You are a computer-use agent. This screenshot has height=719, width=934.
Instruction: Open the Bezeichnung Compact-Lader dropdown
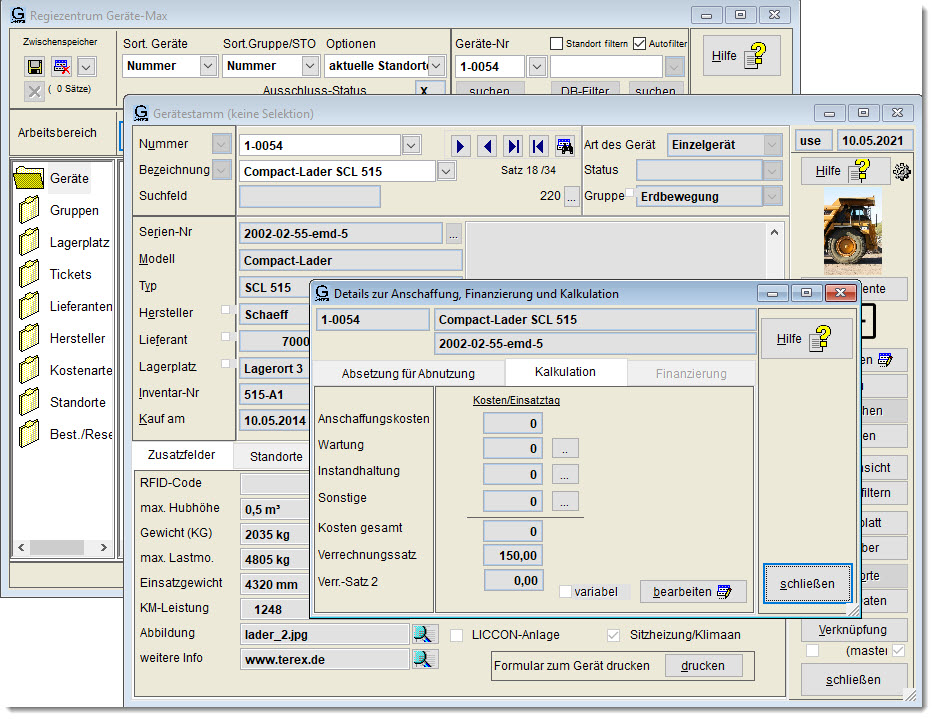[x=446, y=171]
